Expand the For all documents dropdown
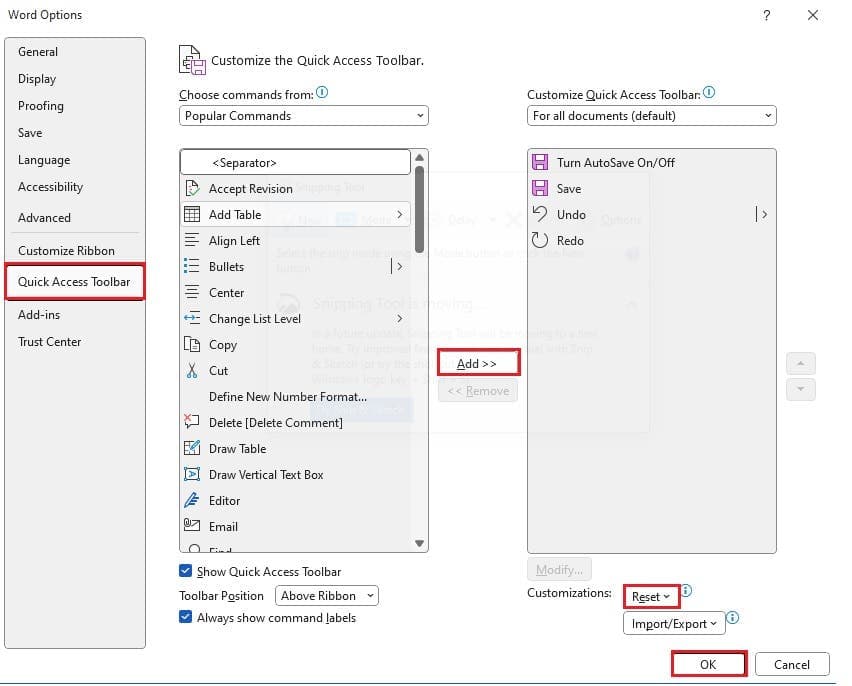The height and width of the screenshot is (686, 852). [x=651, y=116]
